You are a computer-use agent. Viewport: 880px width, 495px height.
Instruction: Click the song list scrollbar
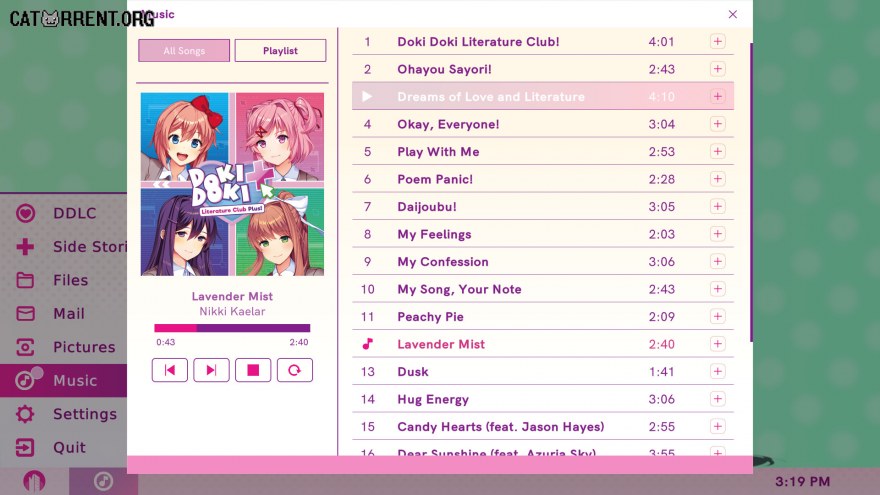(751, 192)
